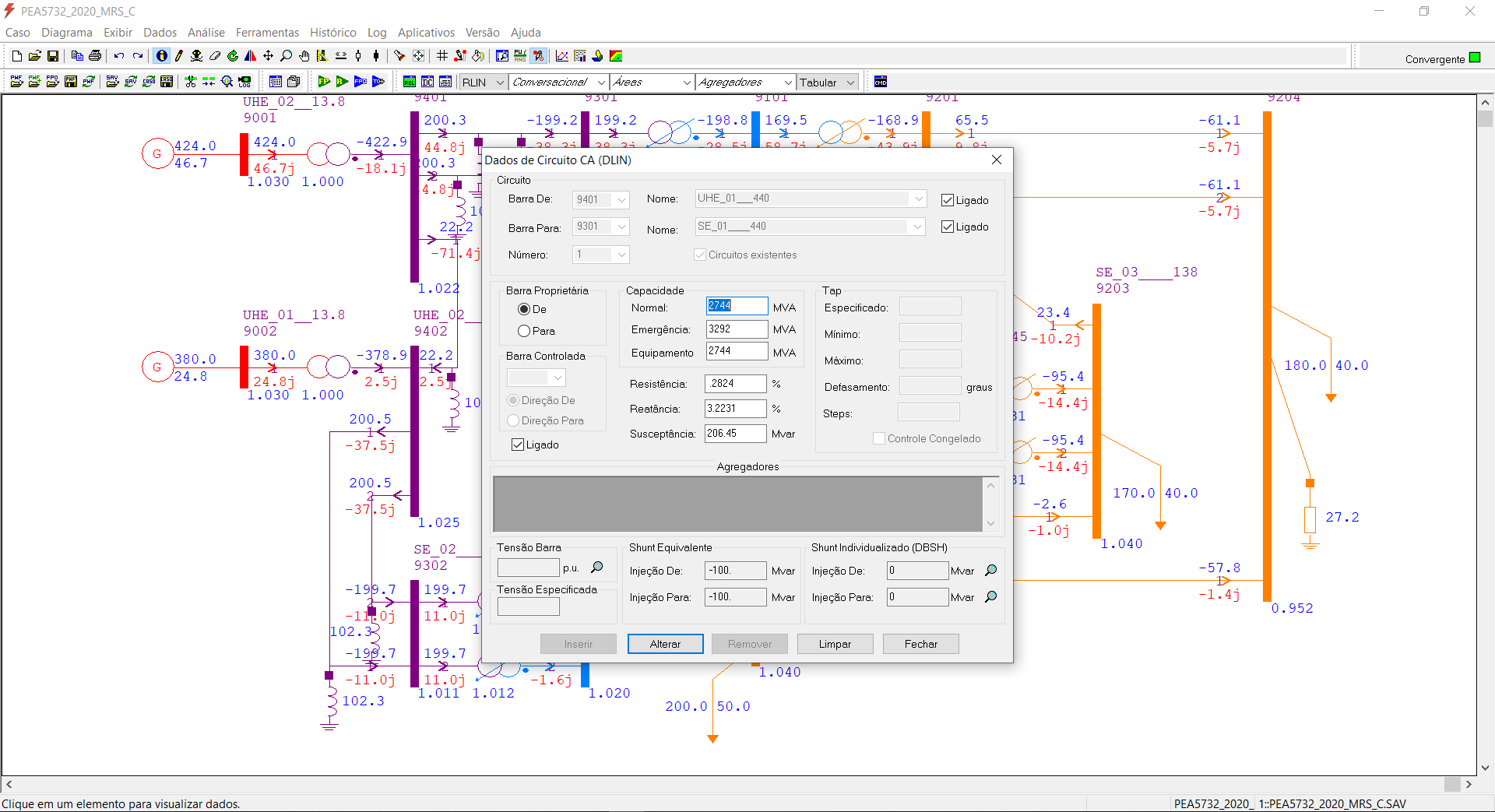Screen dimensions: 1495x812
Task: Open the Análise menu
Action: (206, 33)
